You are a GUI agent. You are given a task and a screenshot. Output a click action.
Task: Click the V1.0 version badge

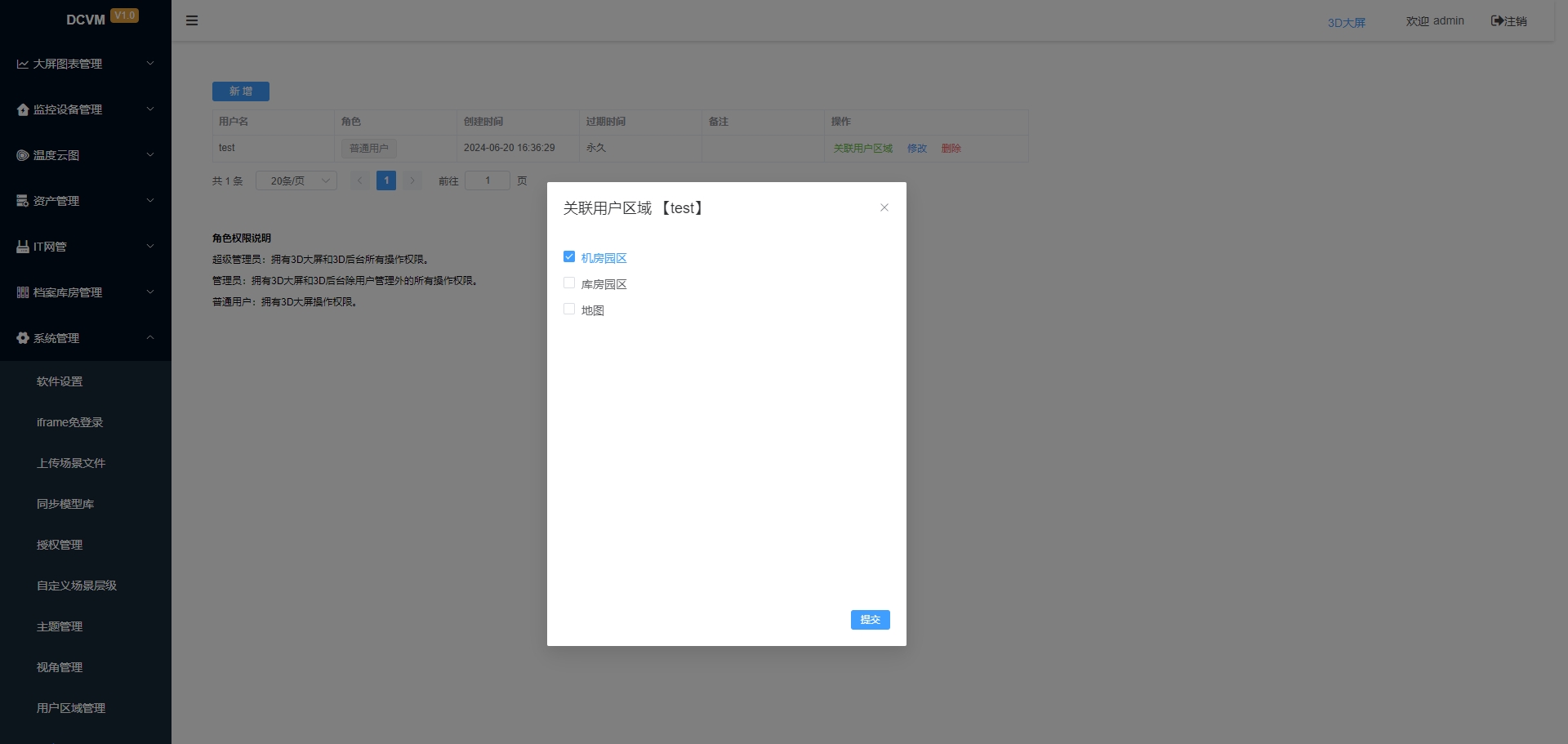pyautogui.click(x=125, y=16)
